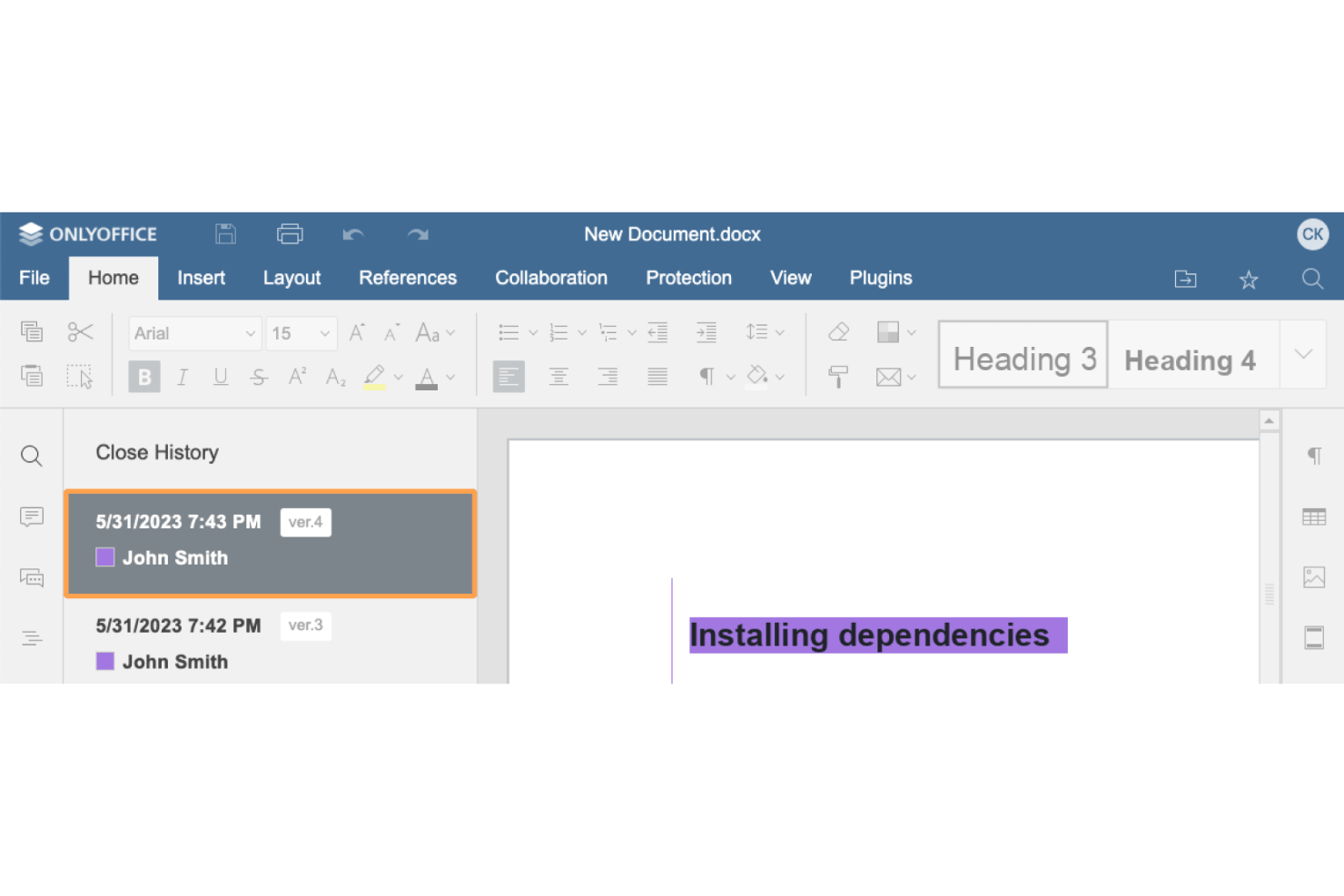Select the Clear style (eraser) icon
Screen dimensions: 1344x896
(x=837, y=331)
